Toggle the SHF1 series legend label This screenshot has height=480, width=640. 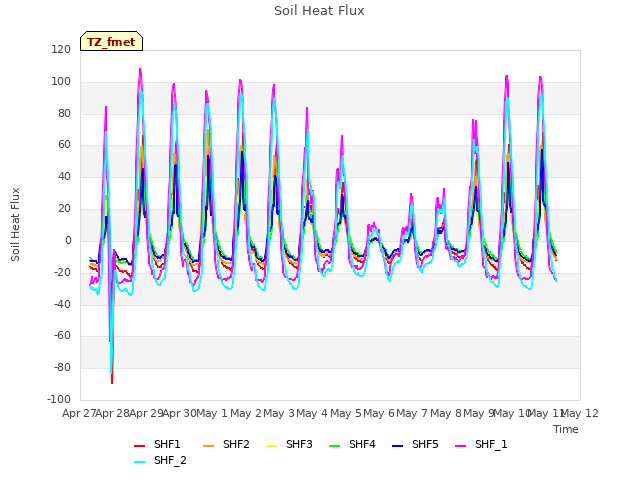point(167,444)
